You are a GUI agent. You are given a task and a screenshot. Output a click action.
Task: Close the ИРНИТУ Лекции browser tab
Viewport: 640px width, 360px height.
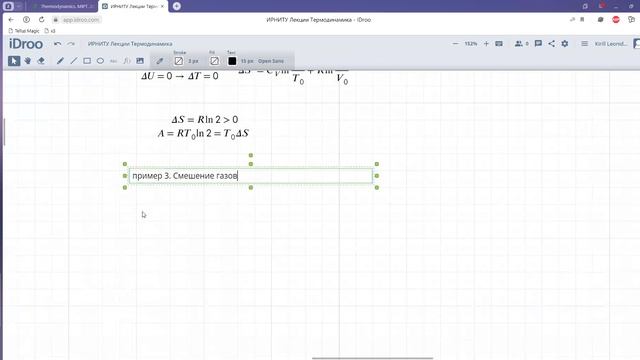coord(162,6)
